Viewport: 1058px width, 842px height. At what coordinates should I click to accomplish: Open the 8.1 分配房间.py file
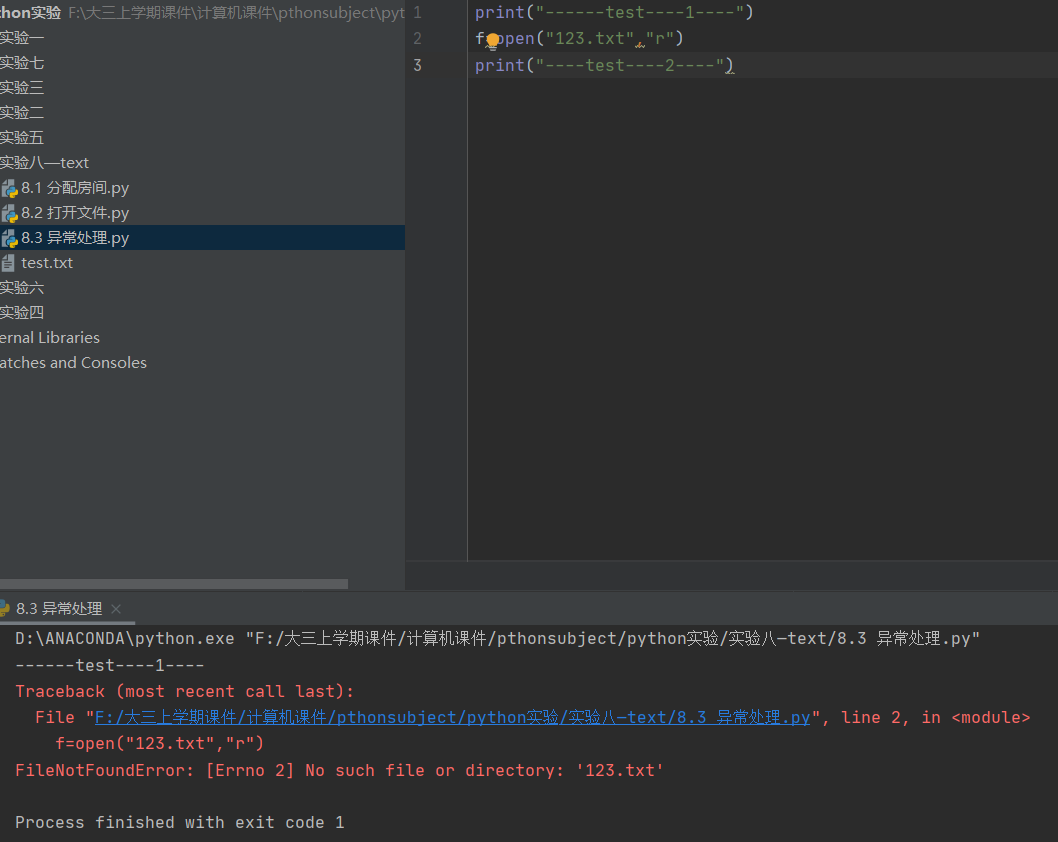tap(74, 188)
